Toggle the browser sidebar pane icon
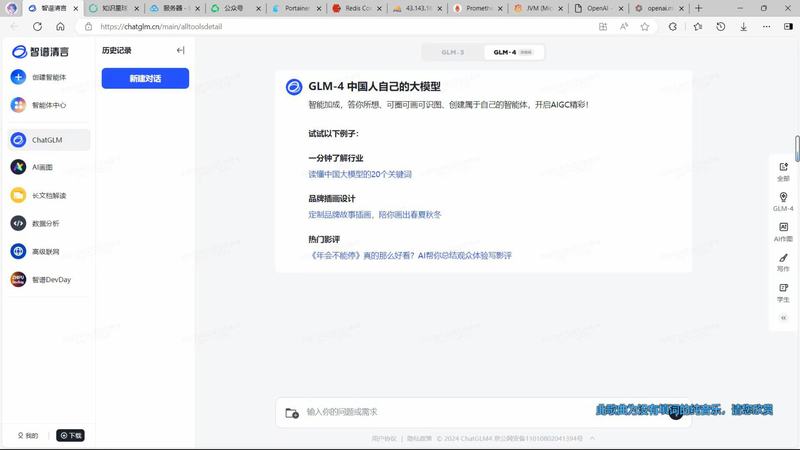Screen dimensions: 800x450 pyautogui.click(x=788, y=27)
